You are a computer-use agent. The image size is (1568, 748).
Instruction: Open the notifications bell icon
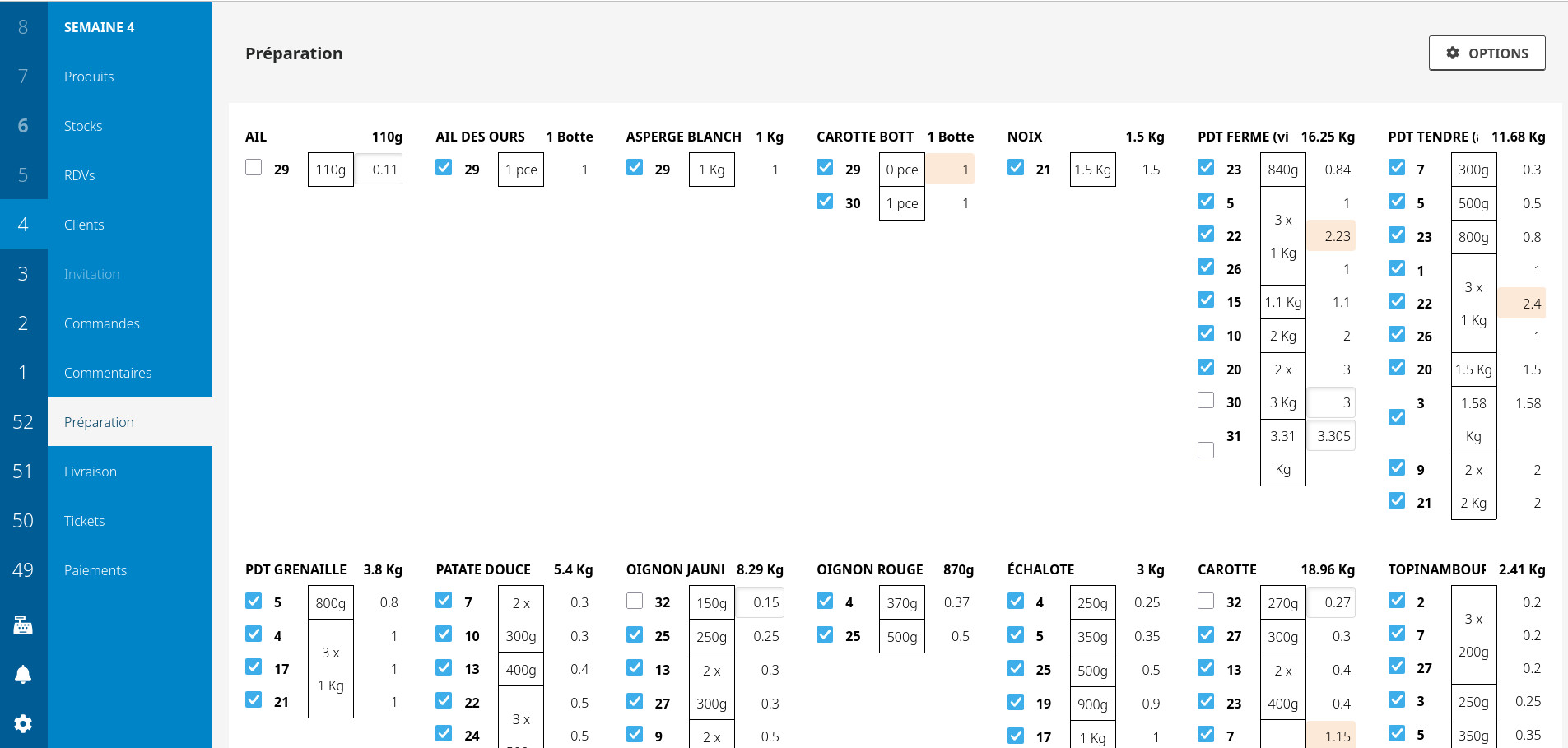click(23, 675)
